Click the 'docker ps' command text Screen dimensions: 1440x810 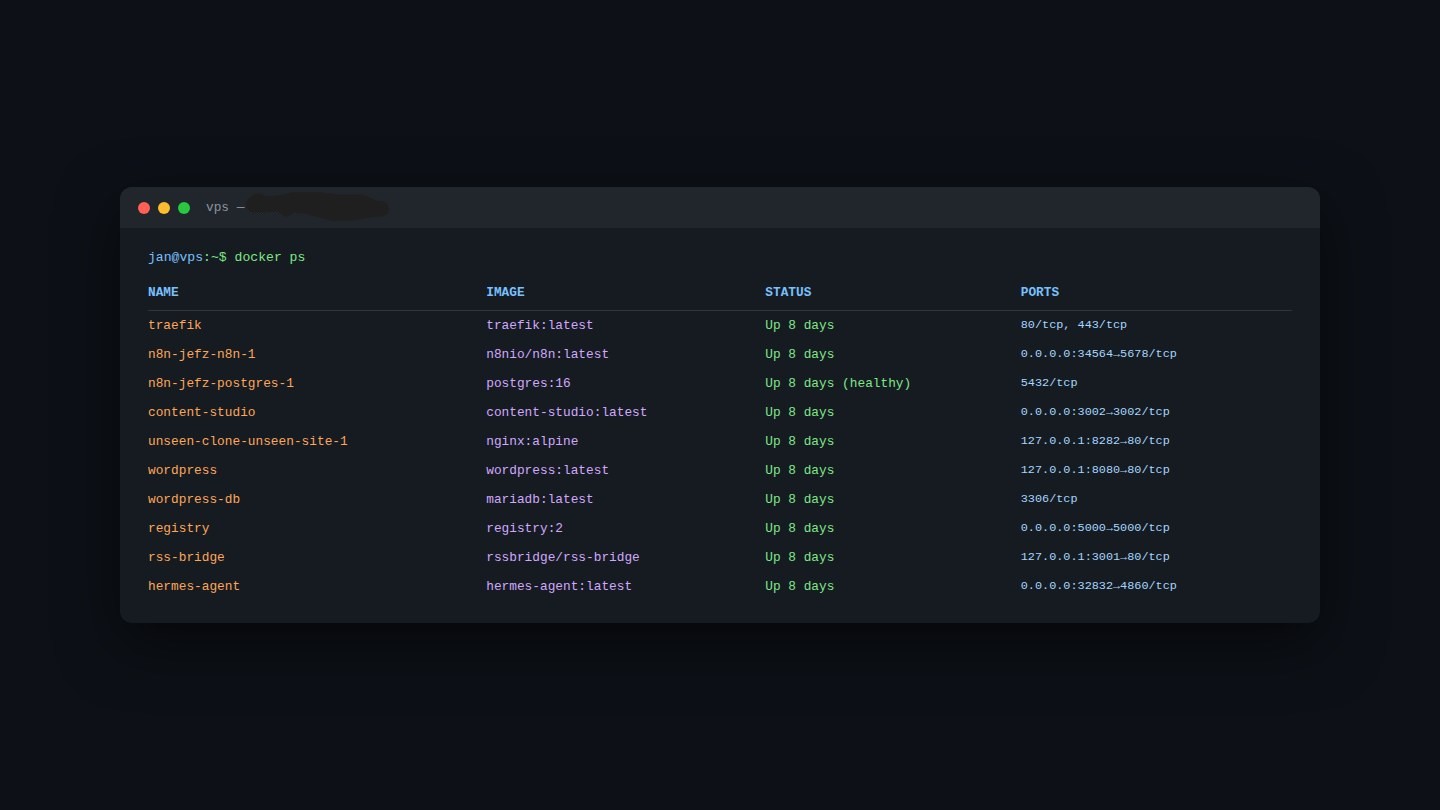(270, 257)
